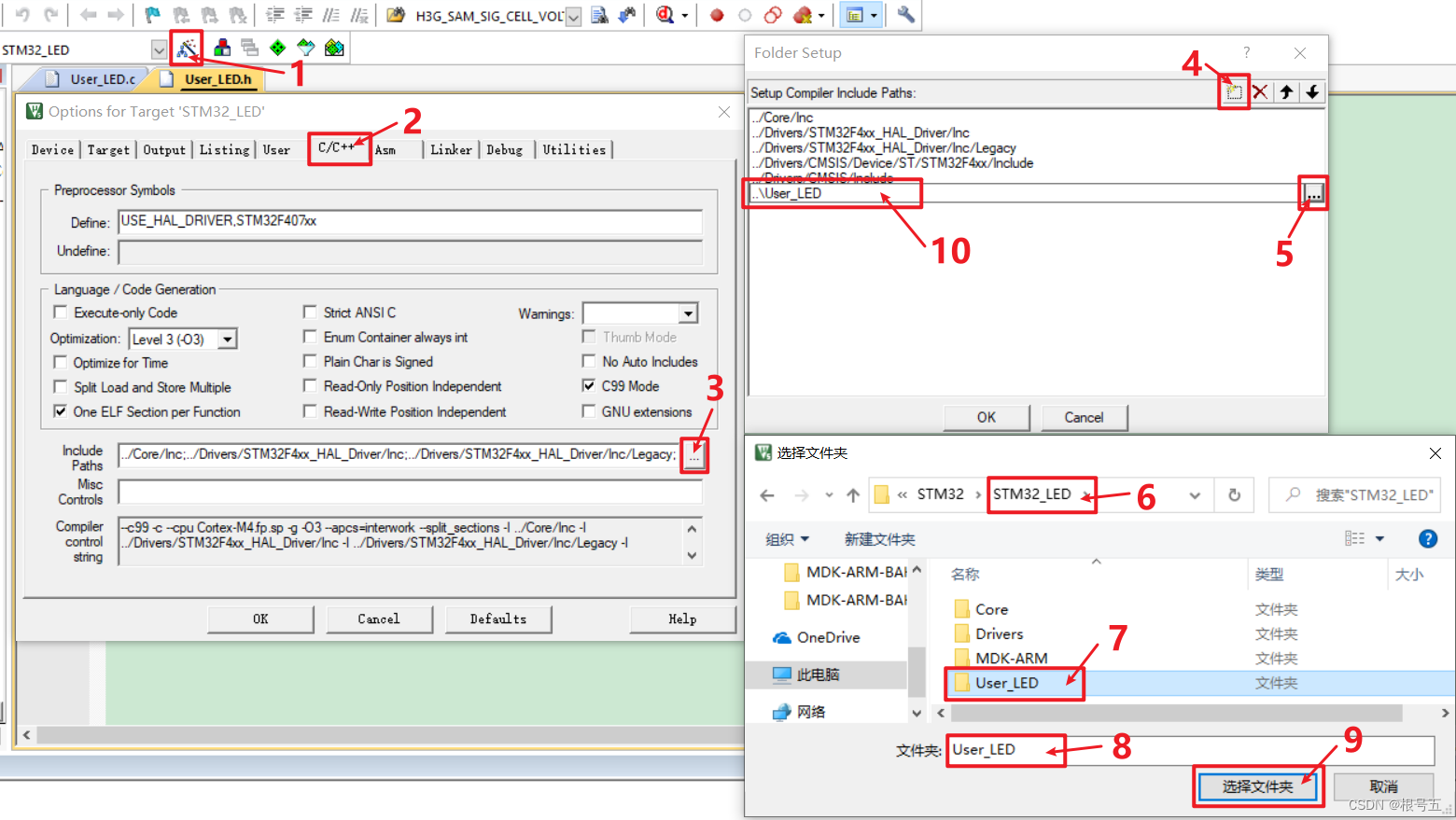
Task: Click OK in Folder Setup dialog
Action: point(987,417)
